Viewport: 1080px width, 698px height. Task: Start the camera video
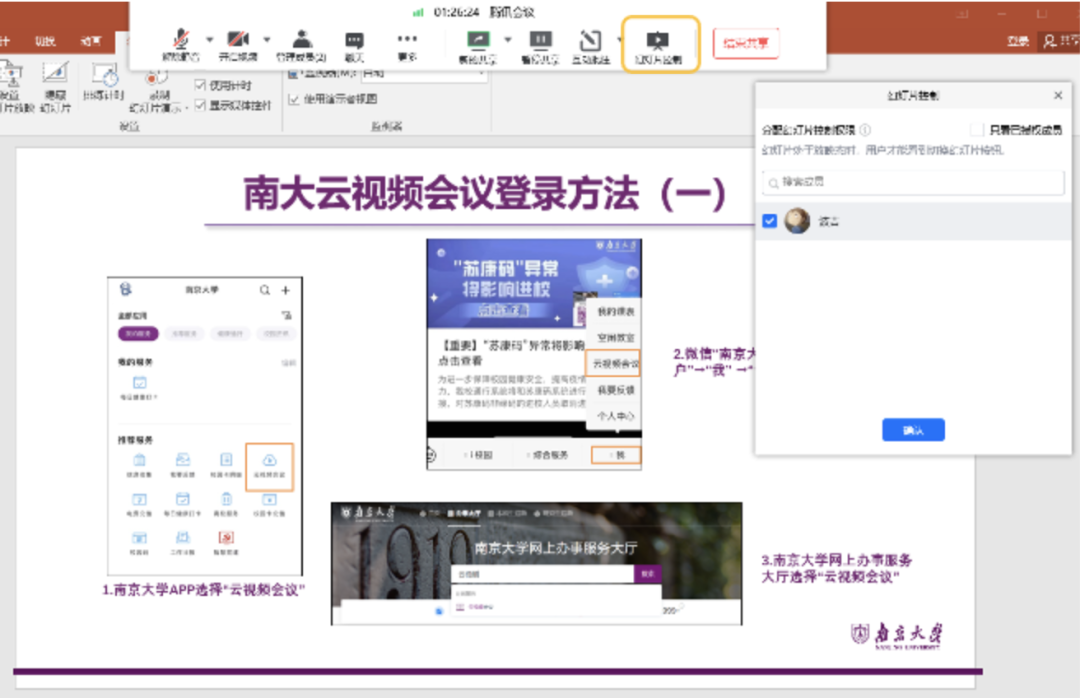236,40
